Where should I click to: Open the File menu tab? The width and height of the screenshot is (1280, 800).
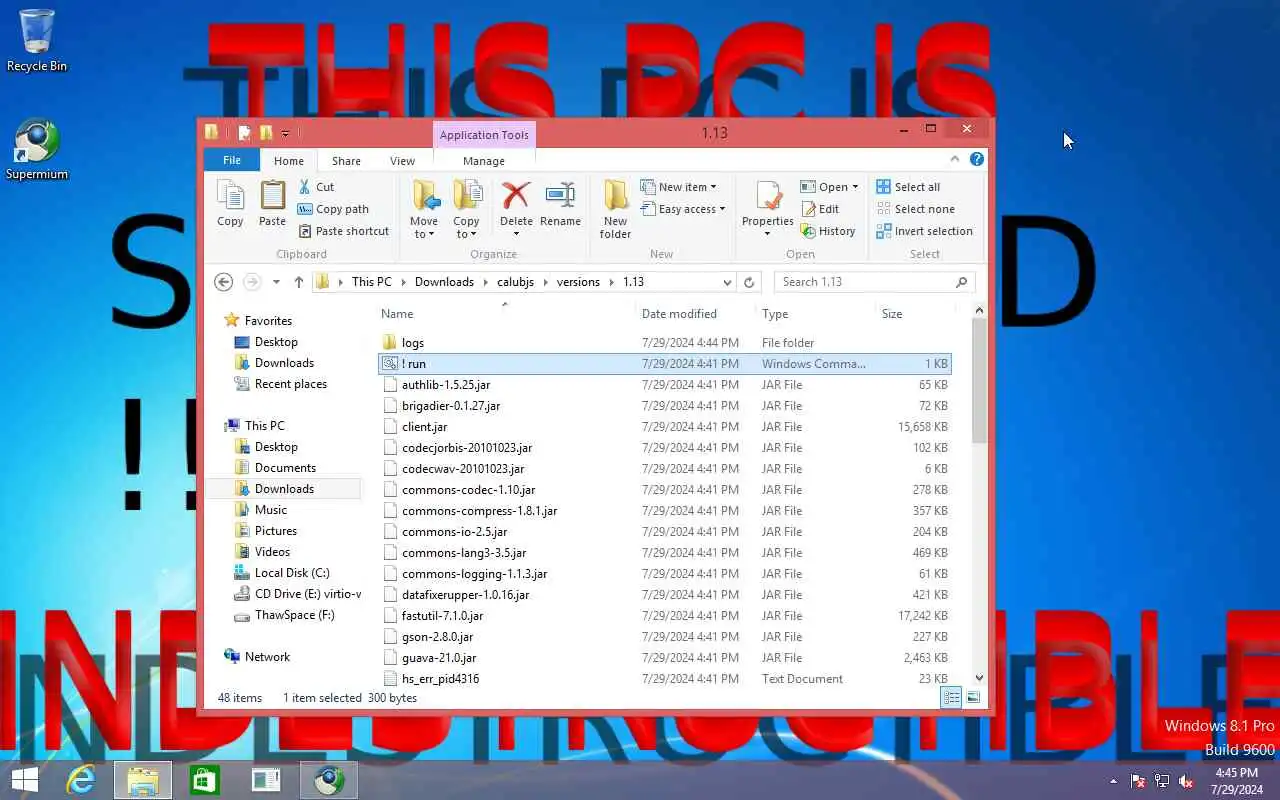point(232,160)
